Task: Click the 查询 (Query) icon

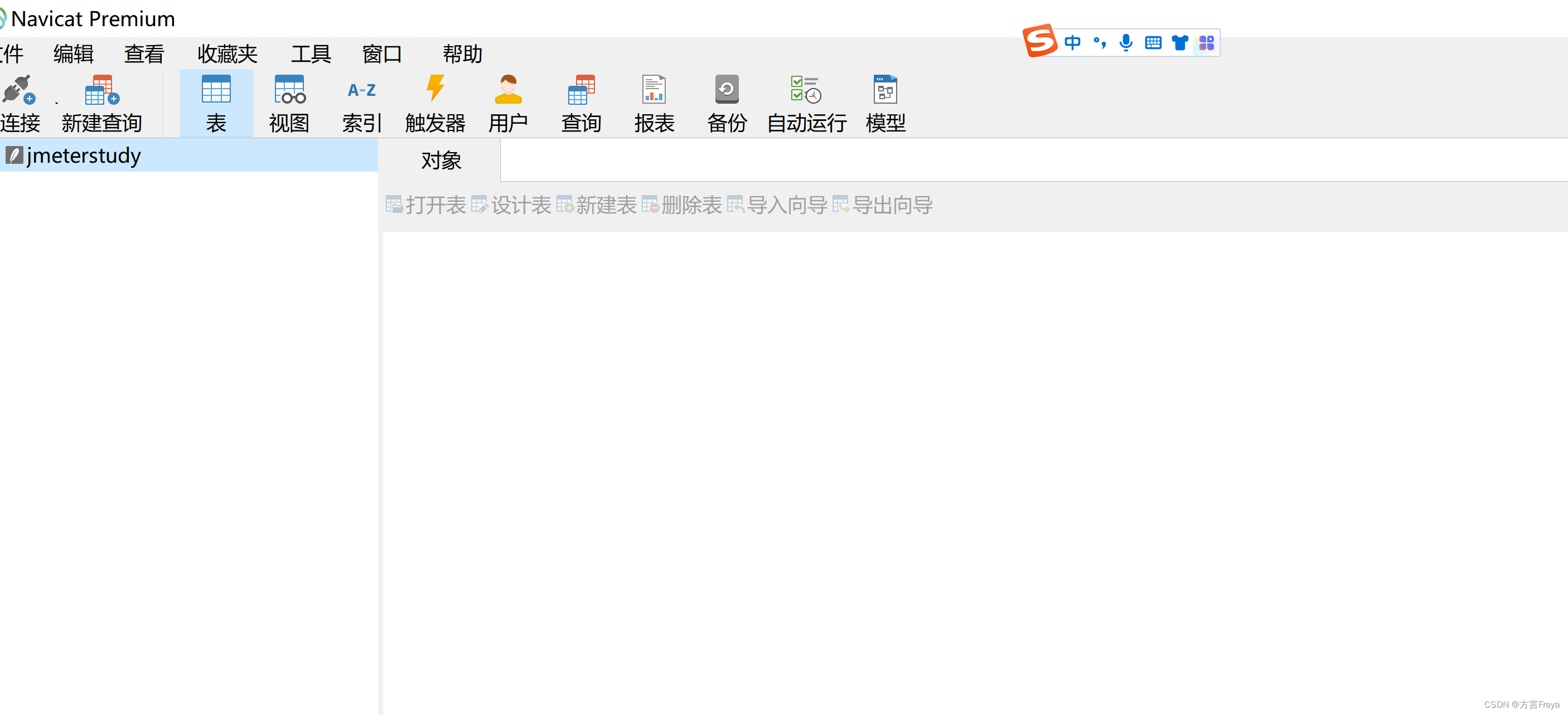Action: tap(580, 102)
